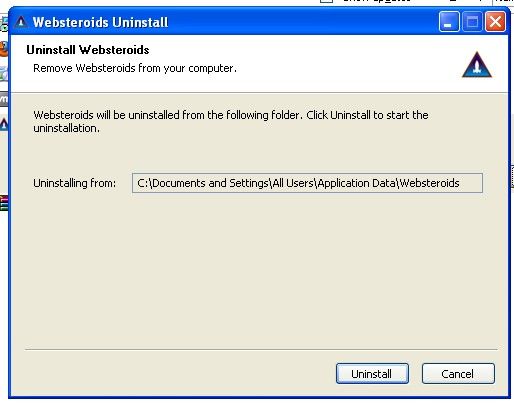Click the uninstall folder description paragraph
The height and width of the screenshot is (403, 514).
click(x=231, y=121)
